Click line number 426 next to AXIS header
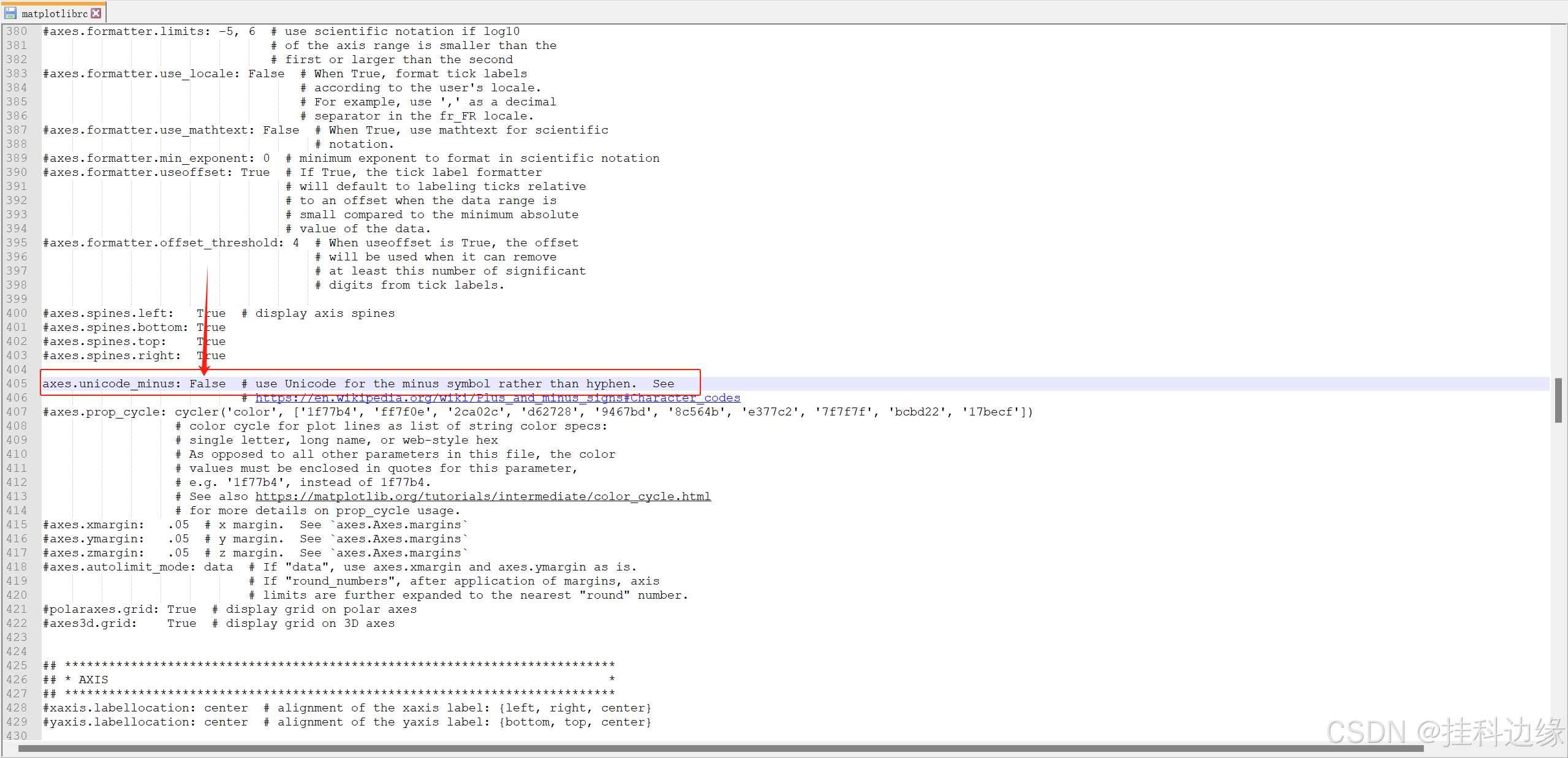The width and height of the screenshot is (1568, 758). click(17, 680)
